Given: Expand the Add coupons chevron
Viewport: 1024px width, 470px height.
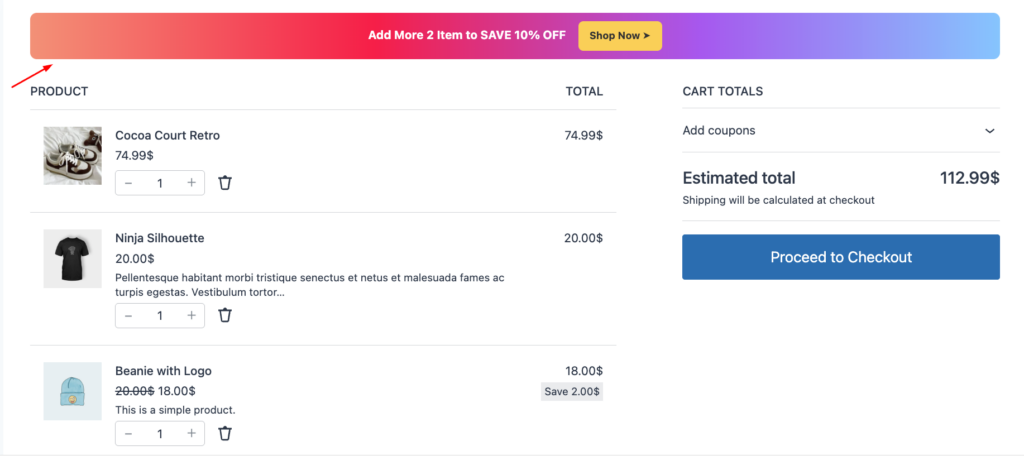Looking at the screenshot, I should coord(989,131).
